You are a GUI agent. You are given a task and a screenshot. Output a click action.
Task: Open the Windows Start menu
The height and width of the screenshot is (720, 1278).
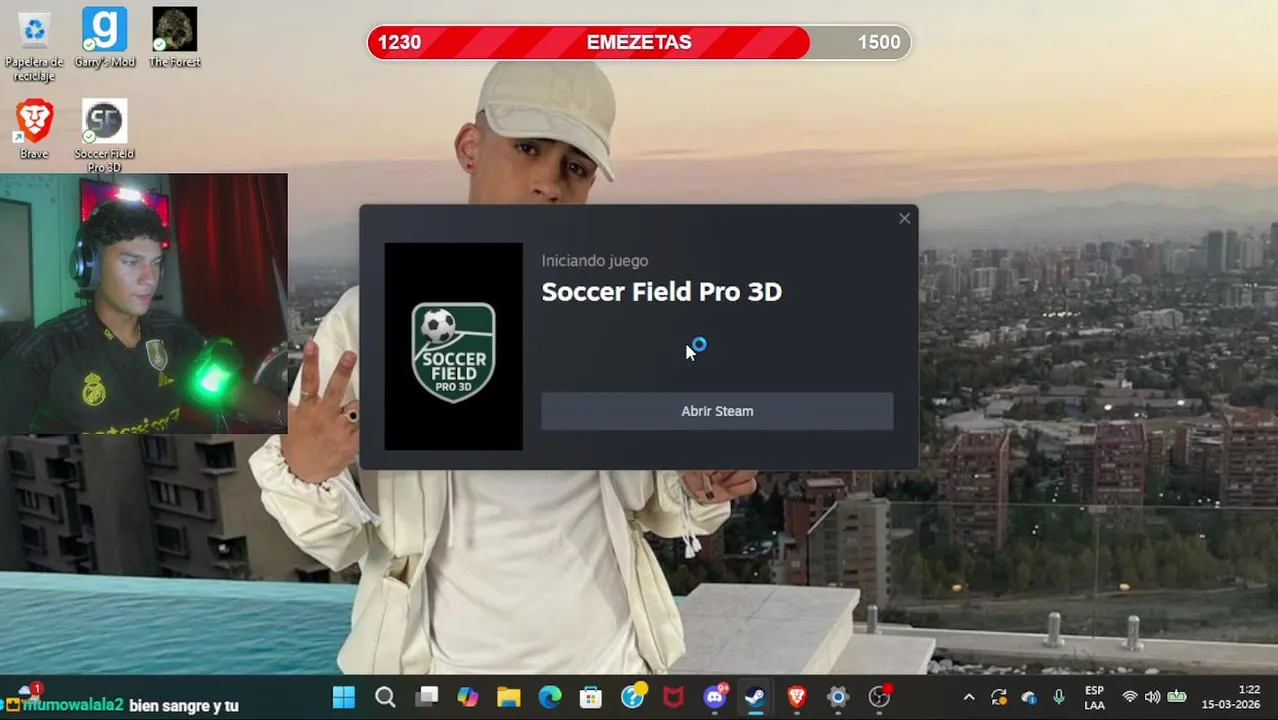coord(343,697)
